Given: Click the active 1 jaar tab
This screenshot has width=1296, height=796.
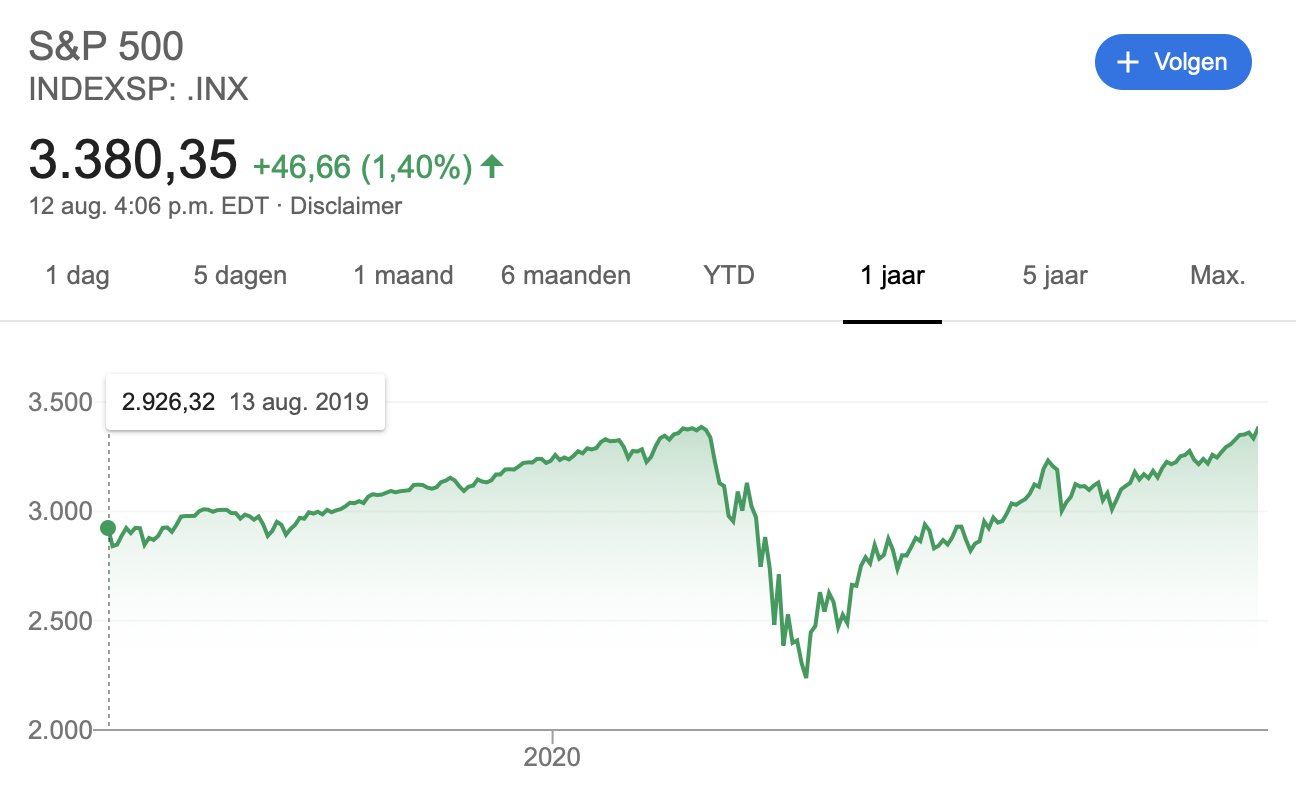Looking at the screenshot, I should coord(892,275).
